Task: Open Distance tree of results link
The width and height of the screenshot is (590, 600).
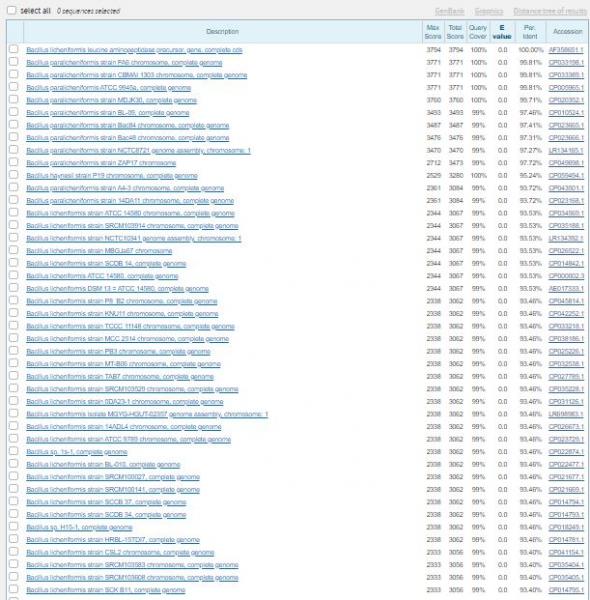Action: pyautogui.click(x=550, y=11)
